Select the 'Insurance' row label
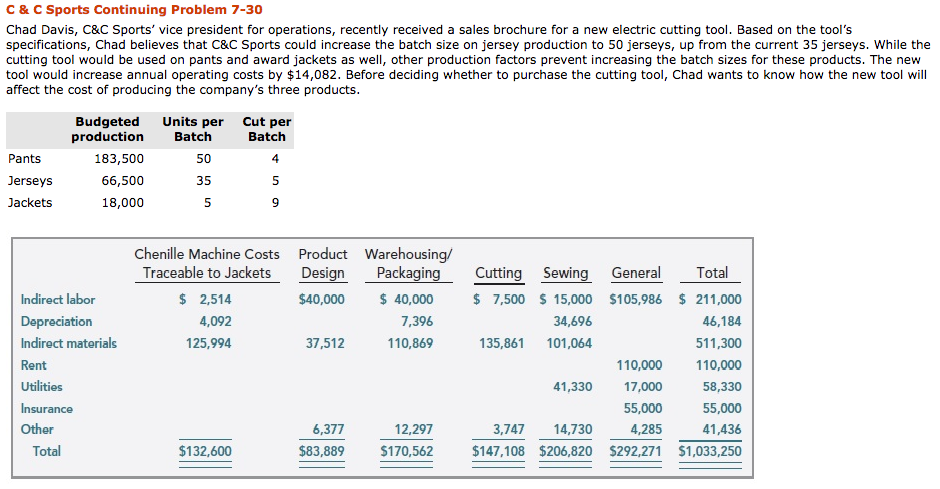The height and width of the screenshot is (489, 940). pos(47,409)
